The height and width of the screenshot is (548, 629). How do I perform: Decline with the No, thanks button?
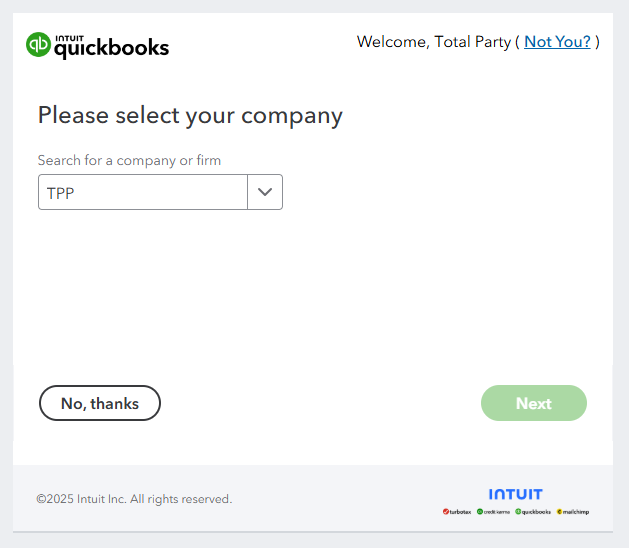(100, 403)
